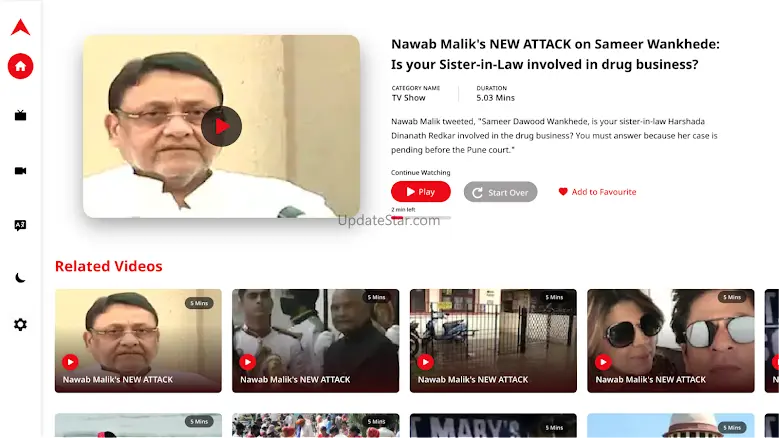This screenshot has width=779, height=438.
Task: Open the Home icon in sidebar
Action: (20, 66)
